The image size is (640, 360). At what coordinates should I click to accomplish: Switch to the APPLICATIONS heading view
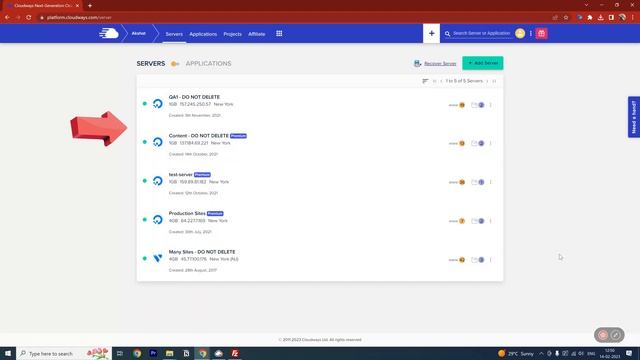(x=208, y=64)
